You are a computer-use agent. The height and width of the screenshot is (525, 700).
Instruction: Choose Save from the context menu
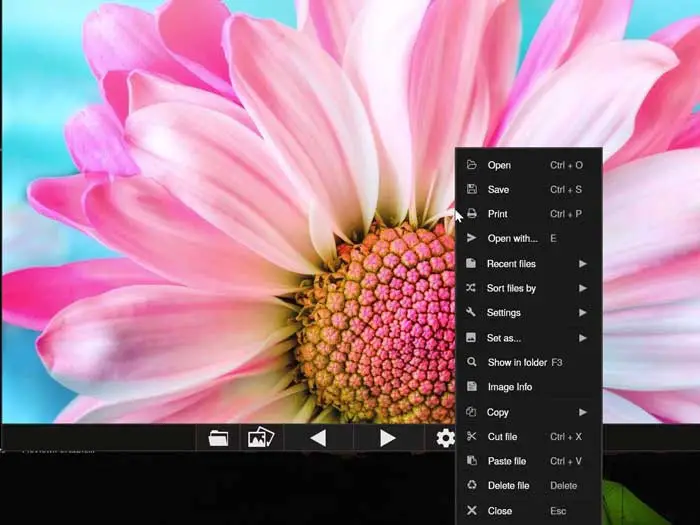pos(529,189)
